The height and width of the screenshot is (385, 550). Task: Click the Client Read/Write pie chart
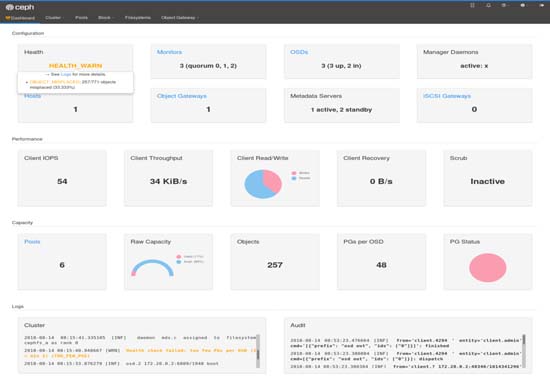click(x=263, y=184)
